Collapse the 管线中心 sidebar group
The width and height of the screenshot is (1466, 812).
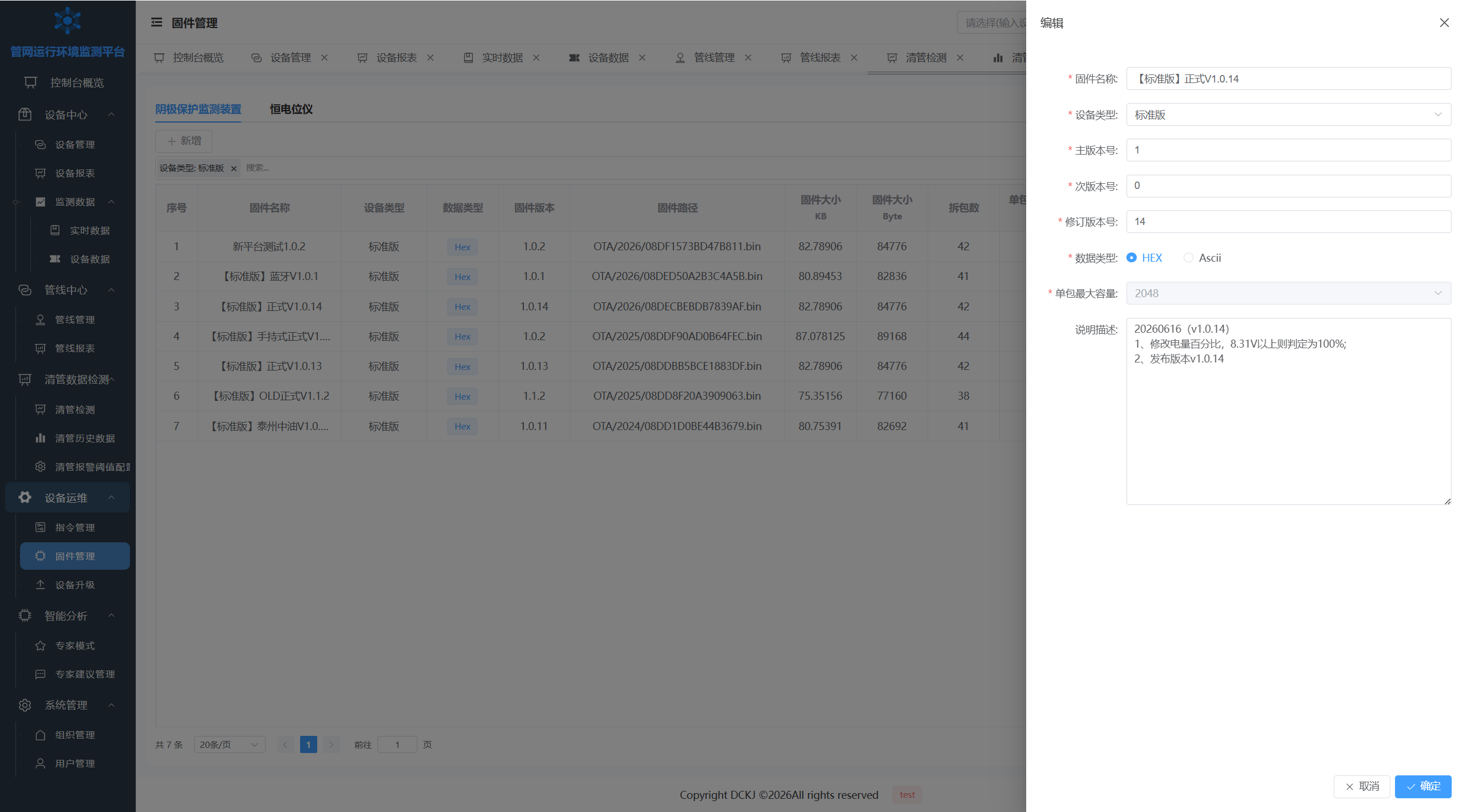pyautogui.click(x=112, y=290)
